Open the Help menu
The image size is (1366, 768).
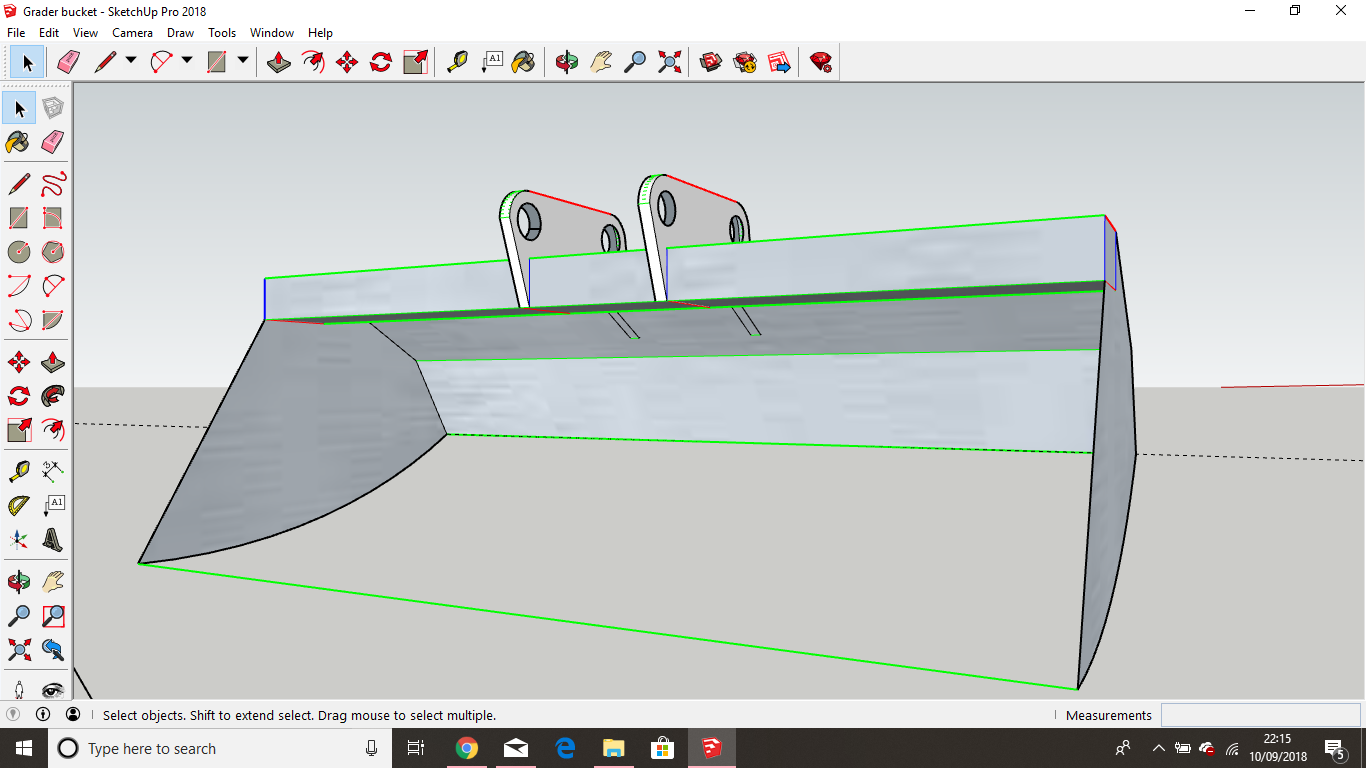point(320,33)
